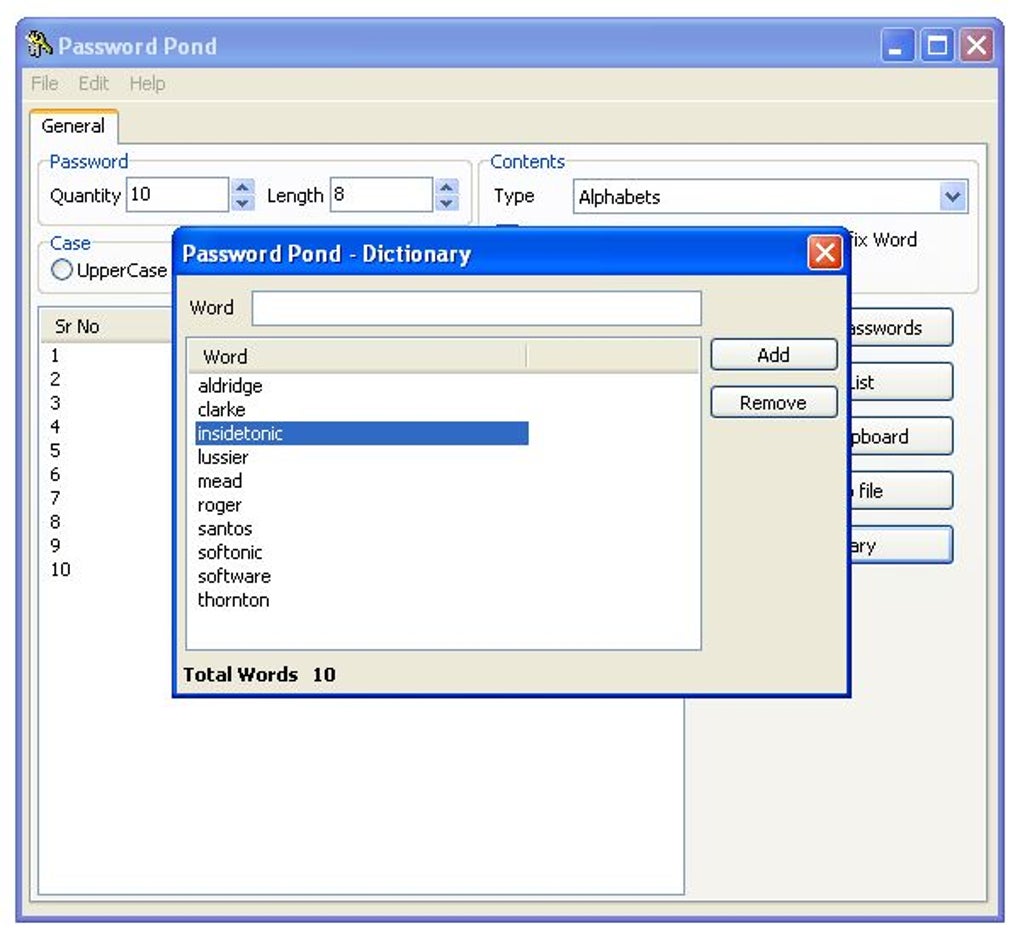
Task: Select the word thornton
Action: pos(234,600)
